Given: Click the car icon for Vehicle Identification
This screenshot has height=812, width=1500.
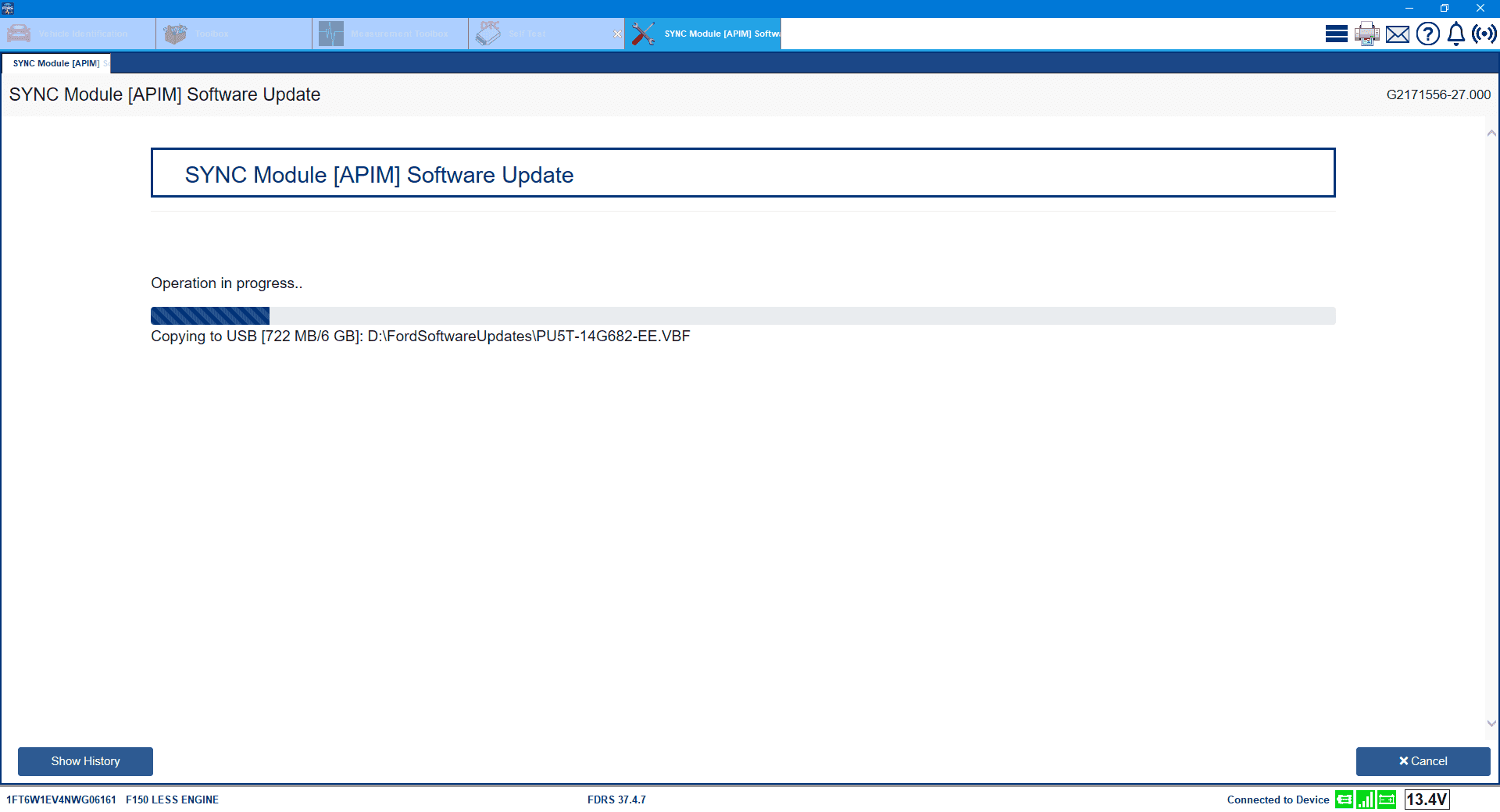Looking at the screenshot, I should 19,34.
